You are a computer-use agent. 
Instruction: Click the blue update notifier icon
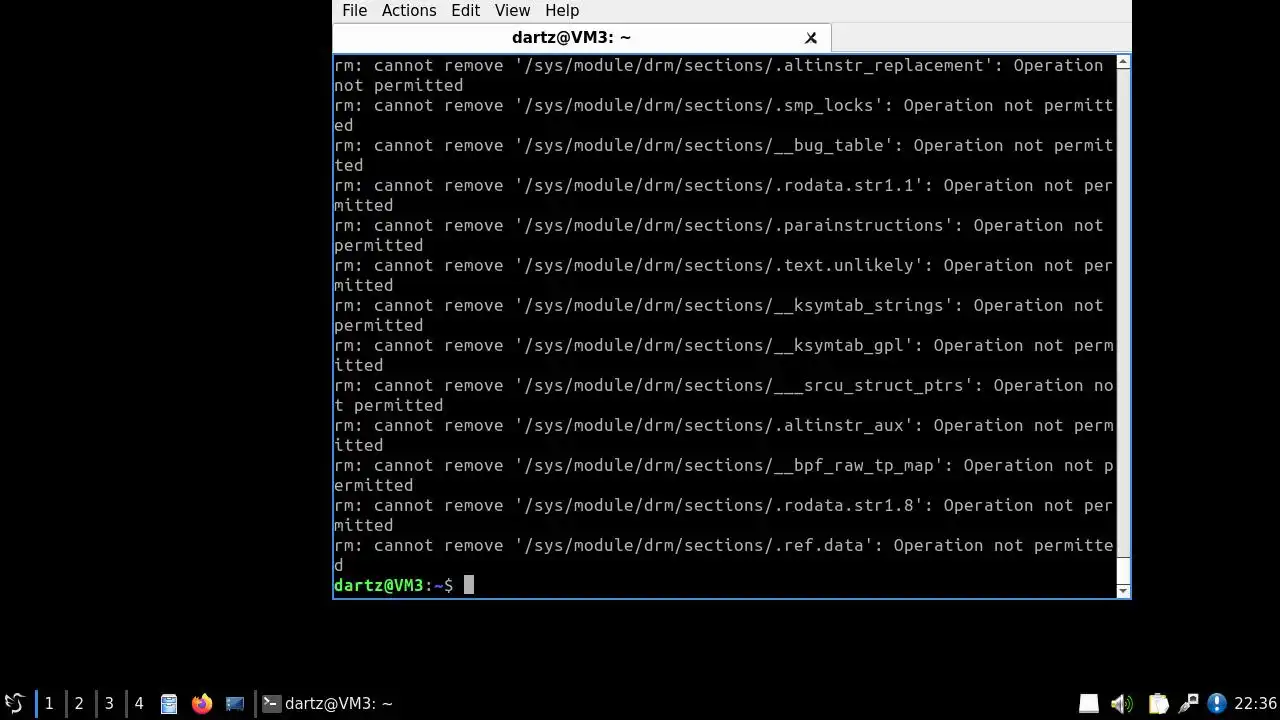click(1217, 703)
